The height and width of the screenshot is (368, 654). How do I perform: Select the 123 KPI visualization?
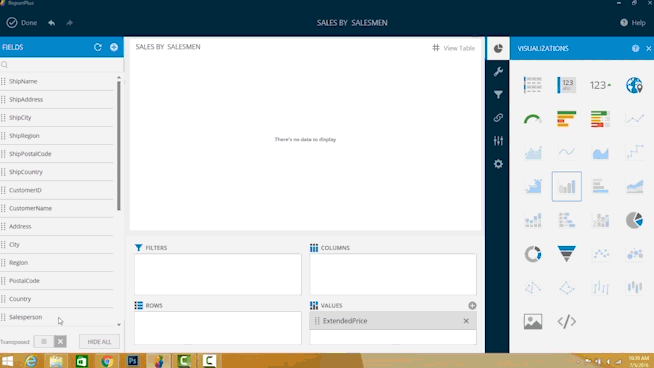coord(601,85)
